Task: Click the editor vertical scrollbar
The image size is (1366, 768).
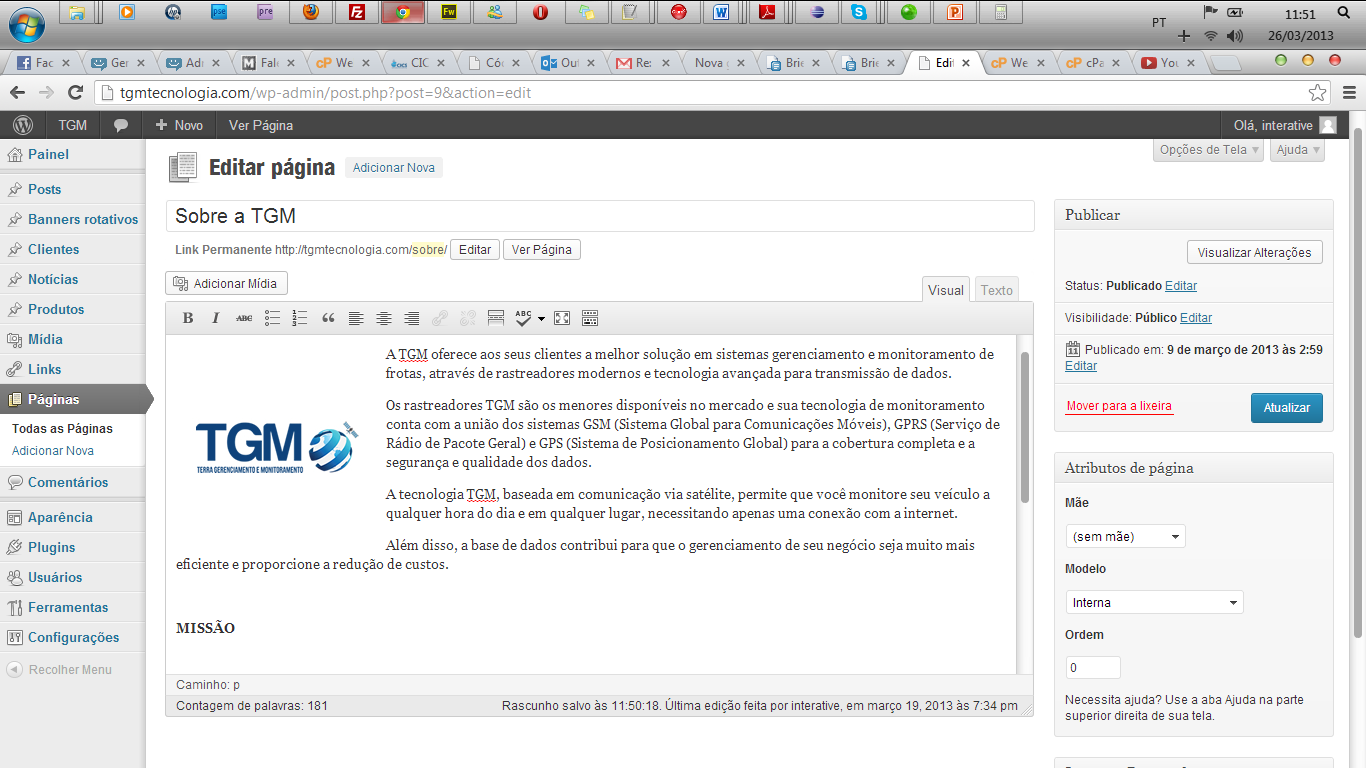Action: [1024, 428]
